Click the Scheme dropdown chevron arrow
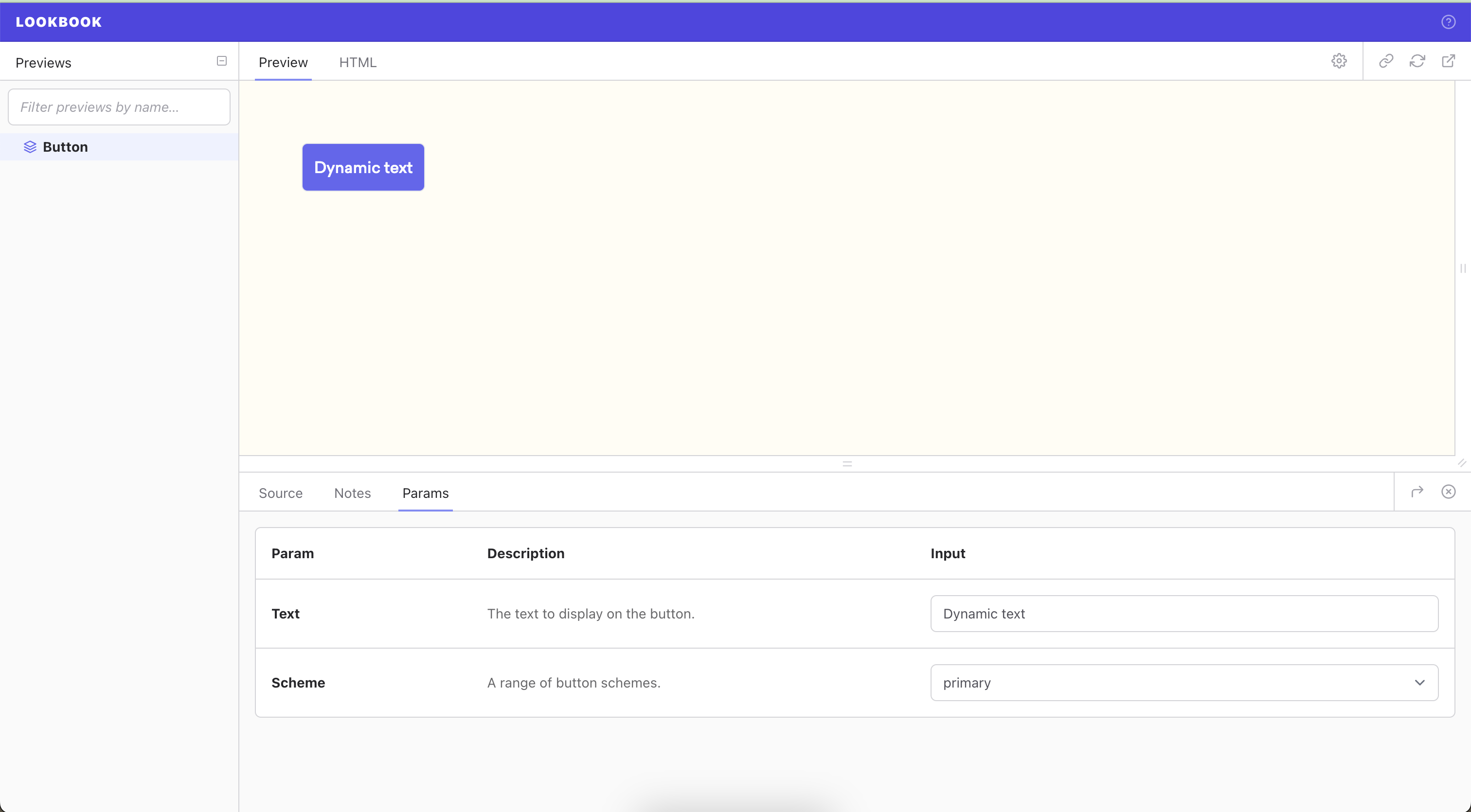 [1419, 683]
